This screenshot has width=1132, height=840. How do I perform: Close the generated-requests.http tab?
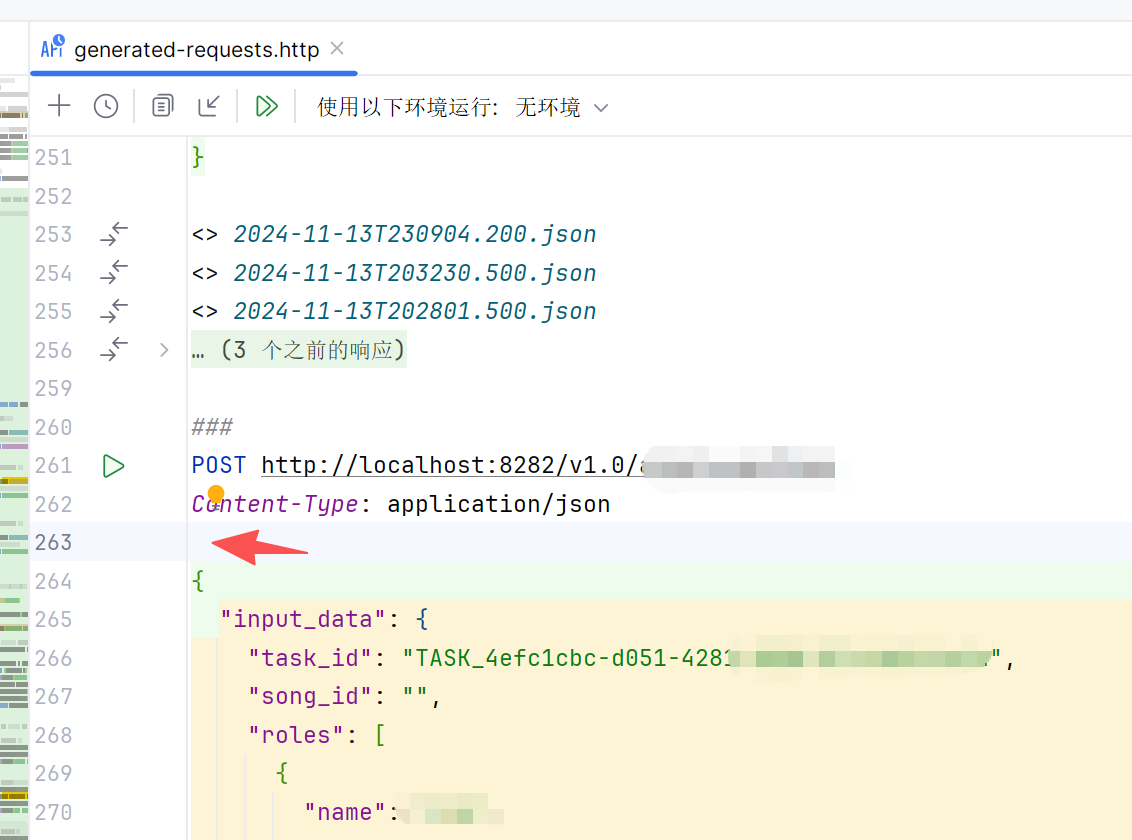click(336, 48)
